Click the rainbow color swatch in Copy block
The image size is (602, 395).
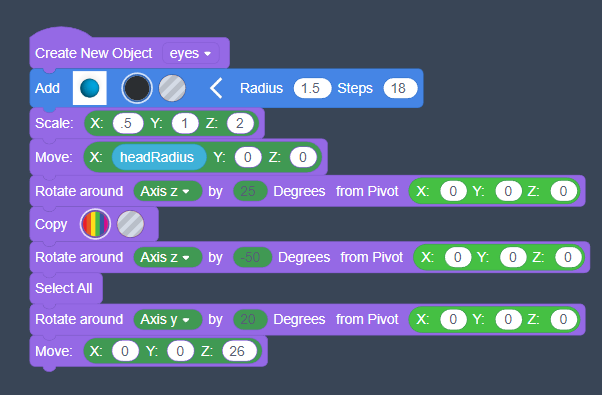(x=95, y=224)
